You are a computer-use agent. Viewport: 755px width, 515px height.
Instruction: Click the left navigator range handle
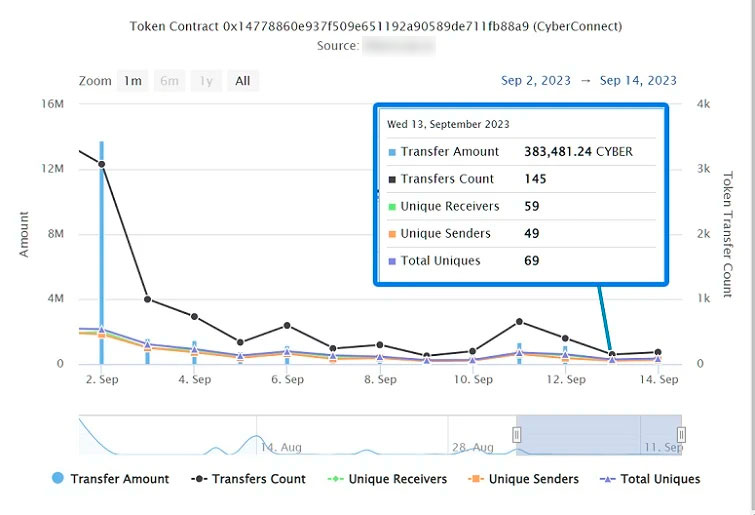517,434
